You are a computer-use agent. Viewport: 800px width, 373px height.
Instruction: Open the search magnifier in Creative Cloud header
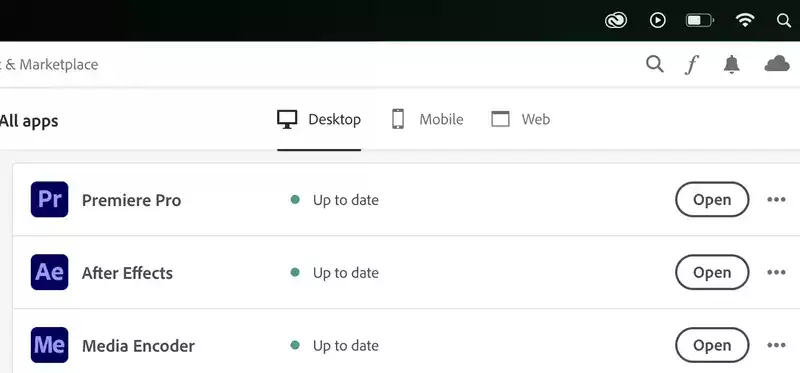(x=655, y=64)
